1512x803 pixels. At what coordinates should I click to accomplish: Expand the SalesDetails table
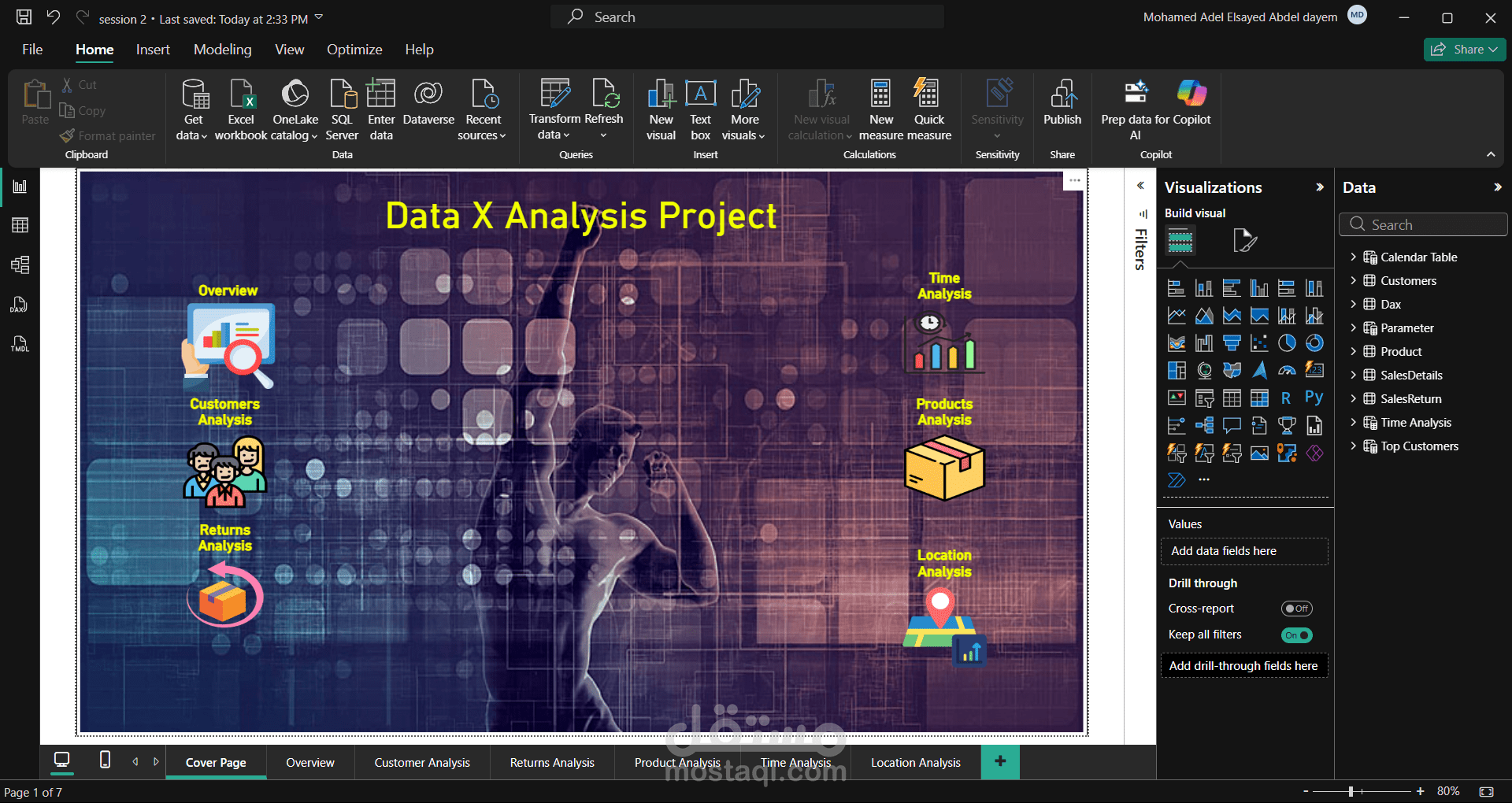(x=1354, y=375)
